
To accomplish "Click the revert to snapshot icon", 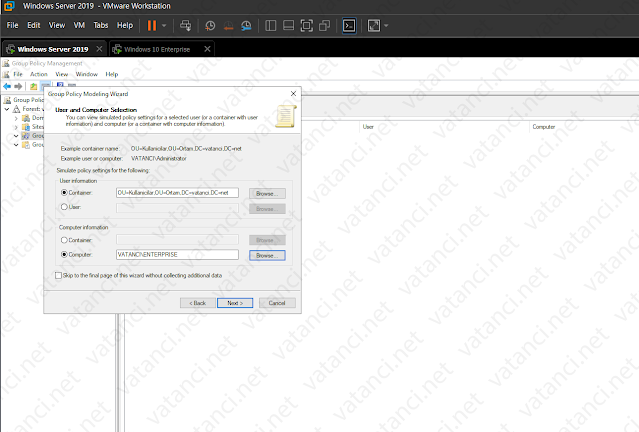I will [x=228, y=26].
